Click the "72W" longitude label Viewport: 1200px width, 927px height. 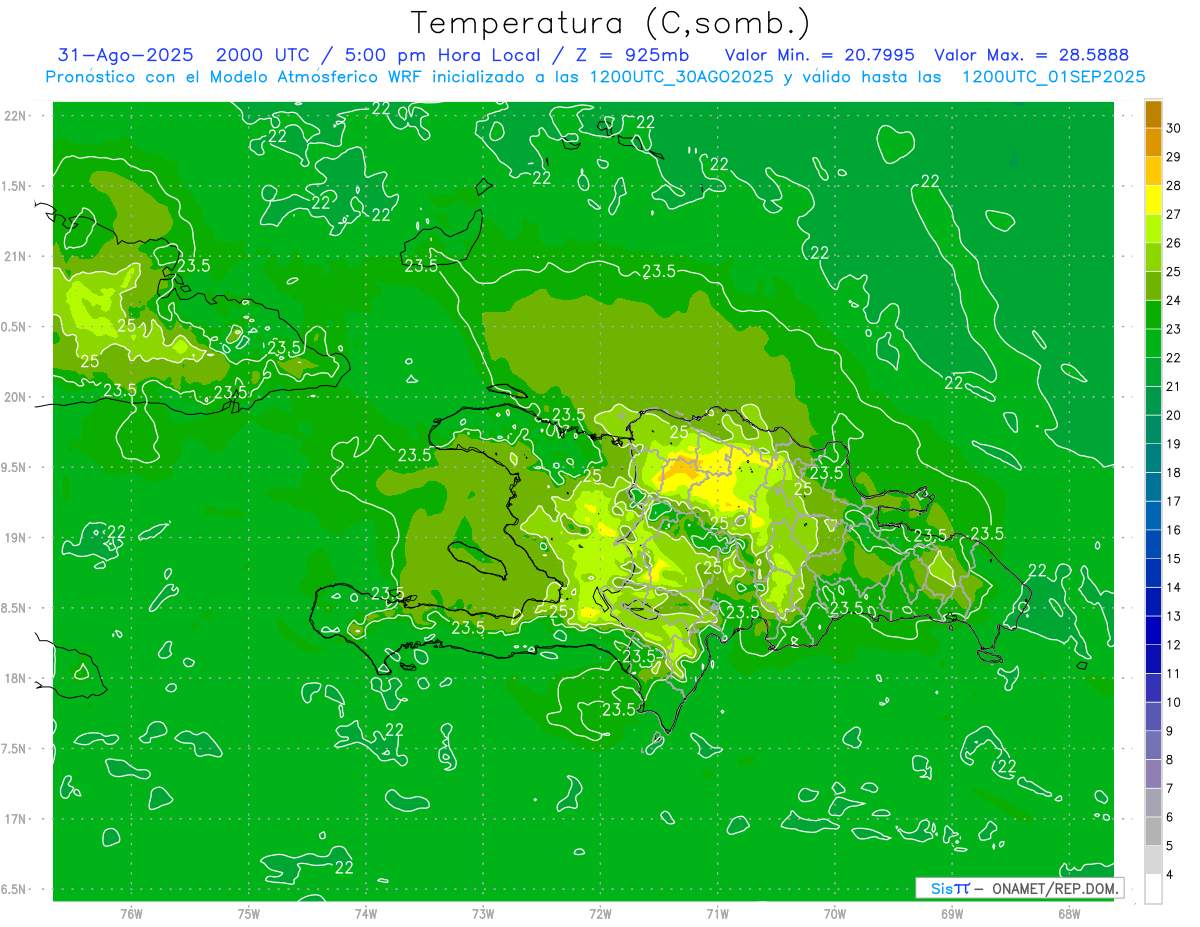point(600,913)
